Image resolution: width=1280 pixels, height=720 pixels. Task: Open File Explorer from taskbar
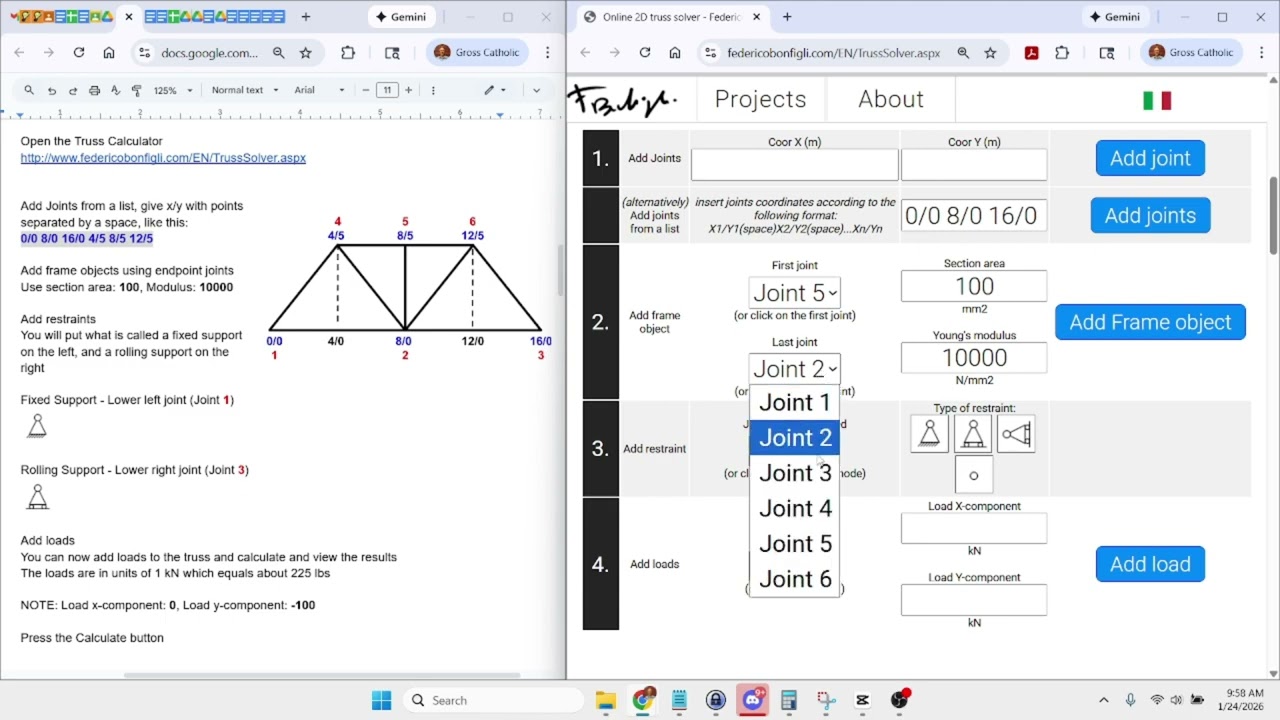(x=606, y=700)
